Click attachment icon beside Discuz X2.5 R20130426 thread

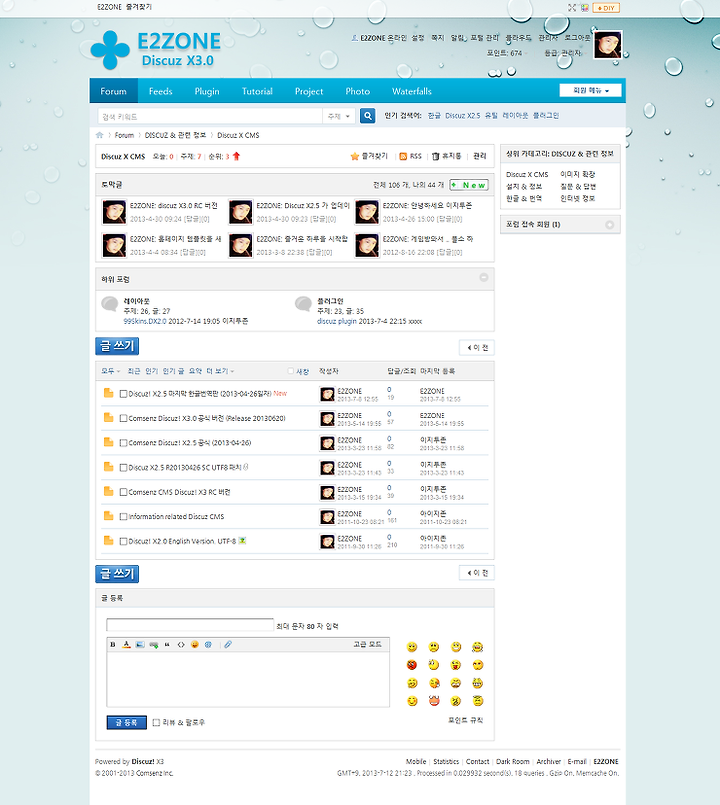[245, 467]
